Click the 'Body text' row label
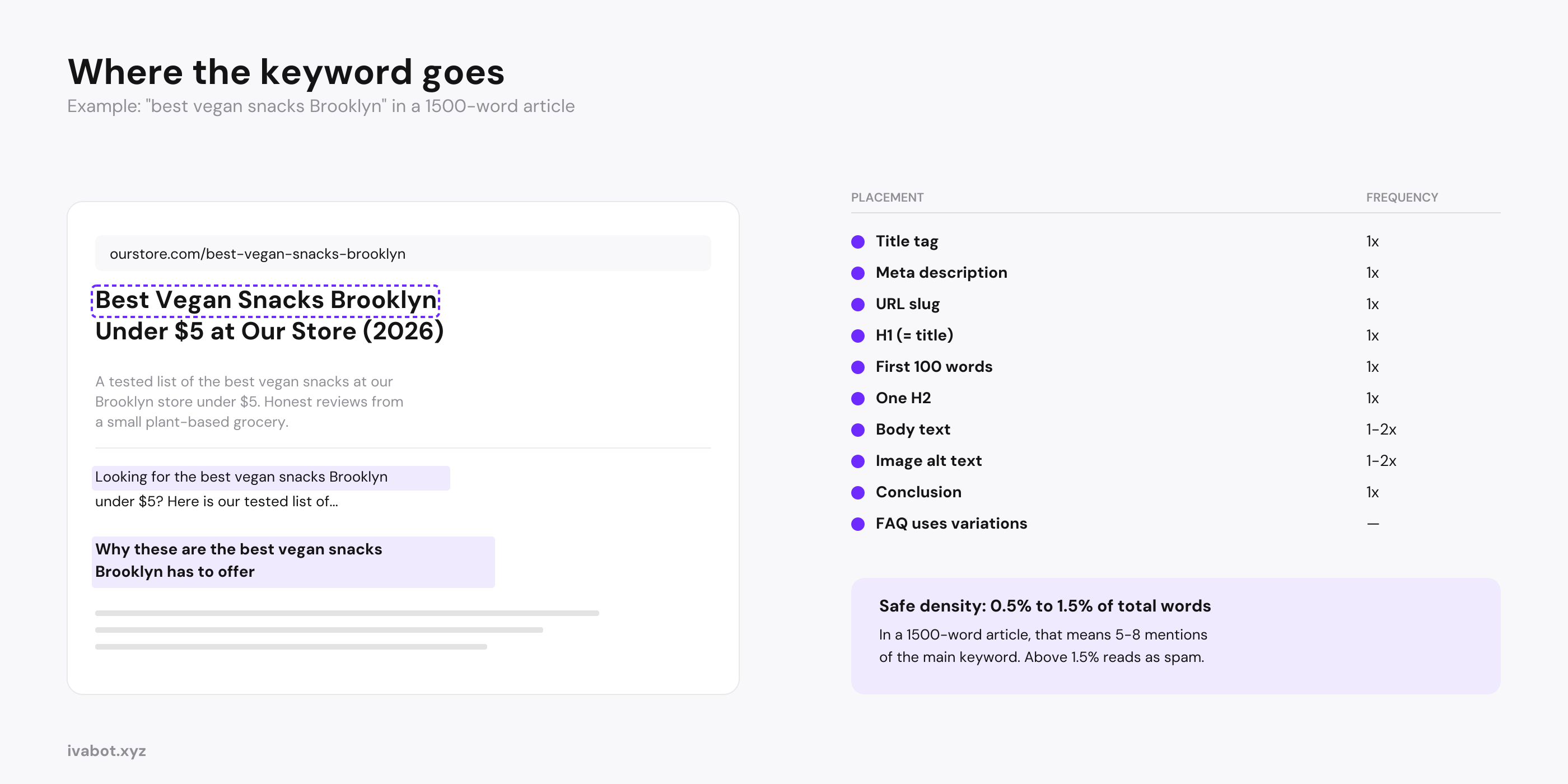Screen dimensions: 1568x784 pos(912,430)
